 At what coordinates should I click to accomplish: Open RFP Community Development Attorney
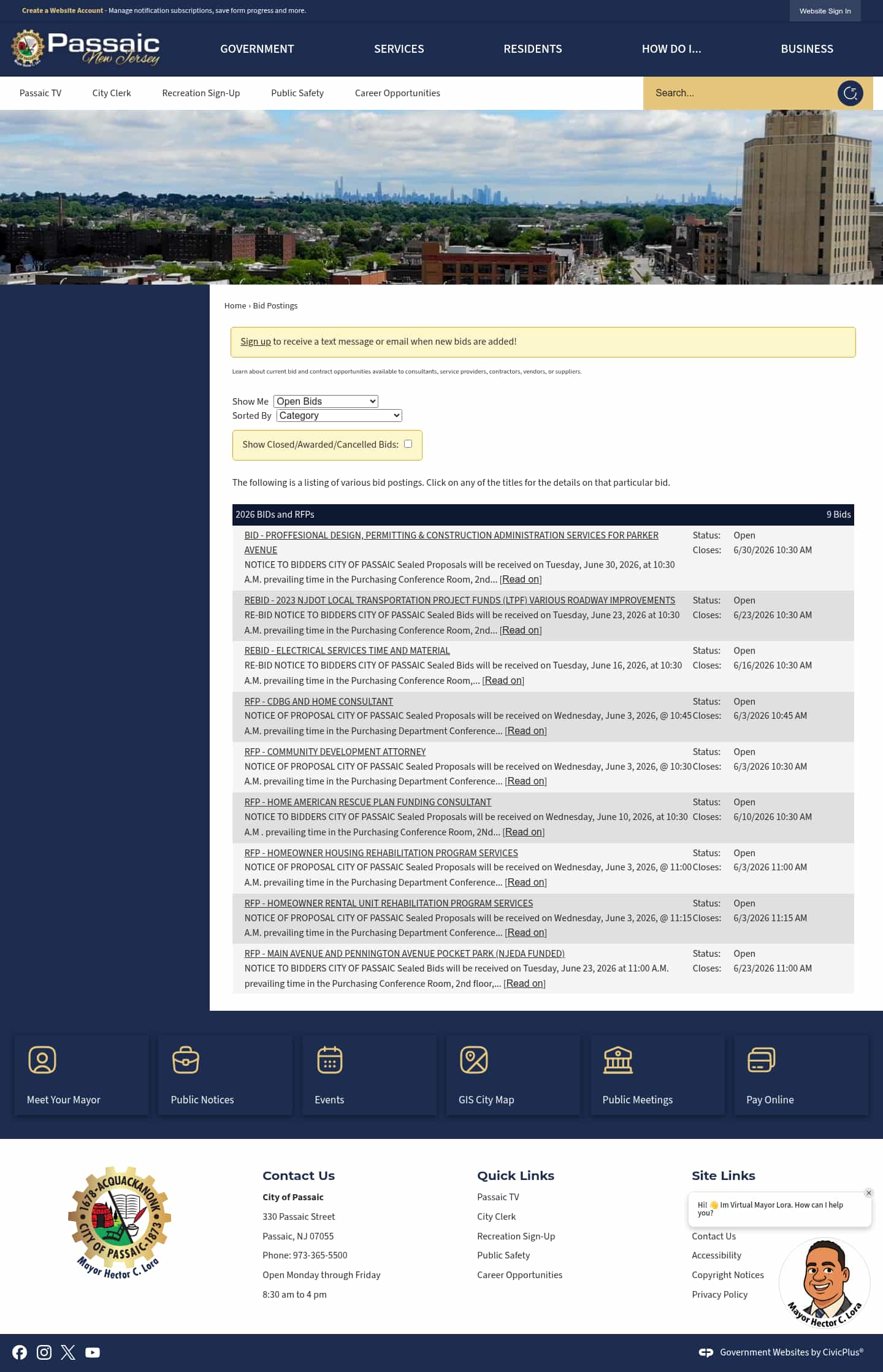(x=335, y=752)
